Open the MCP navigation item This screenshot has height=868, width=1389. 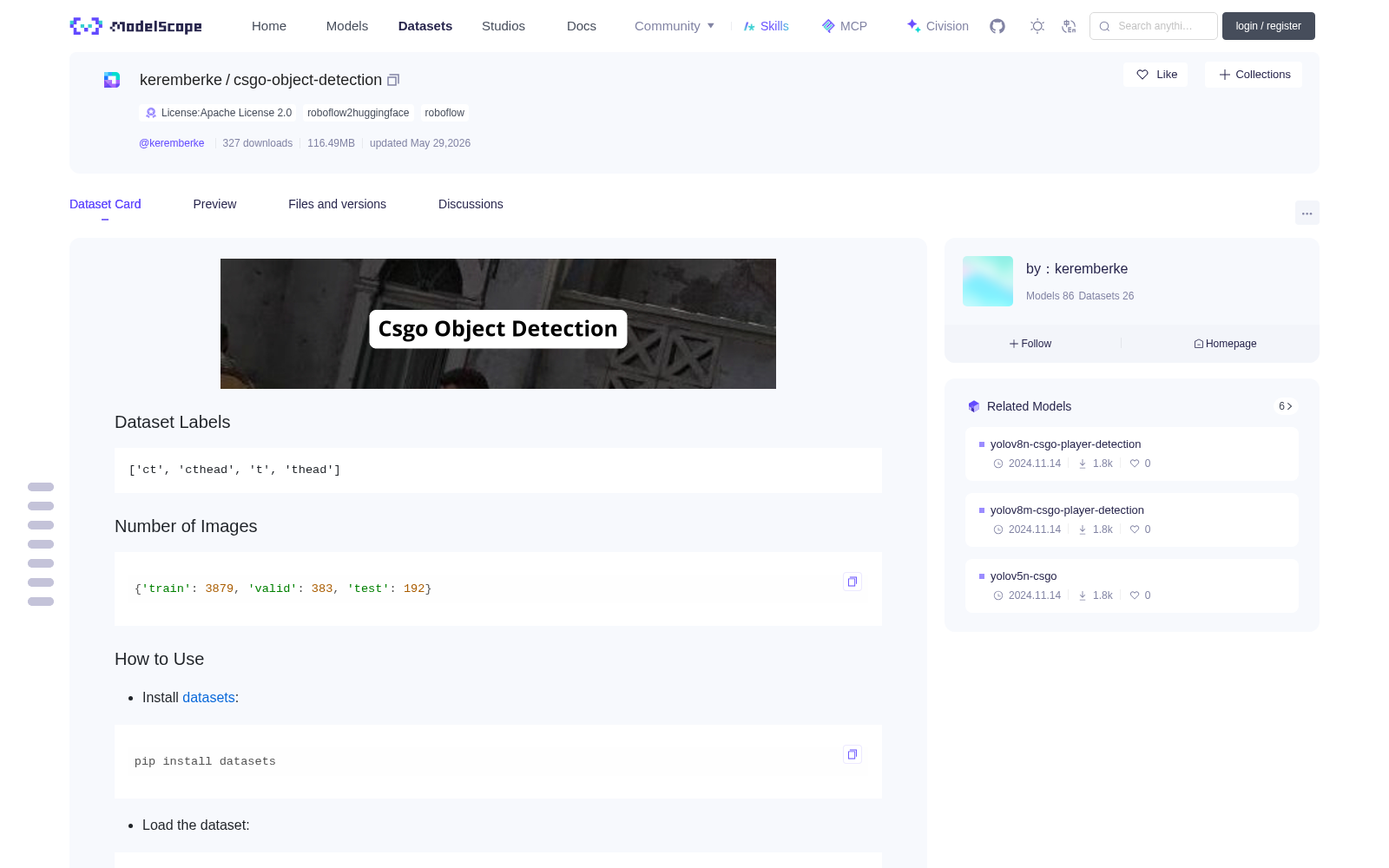pyautogui.click(x=845, y=26)
